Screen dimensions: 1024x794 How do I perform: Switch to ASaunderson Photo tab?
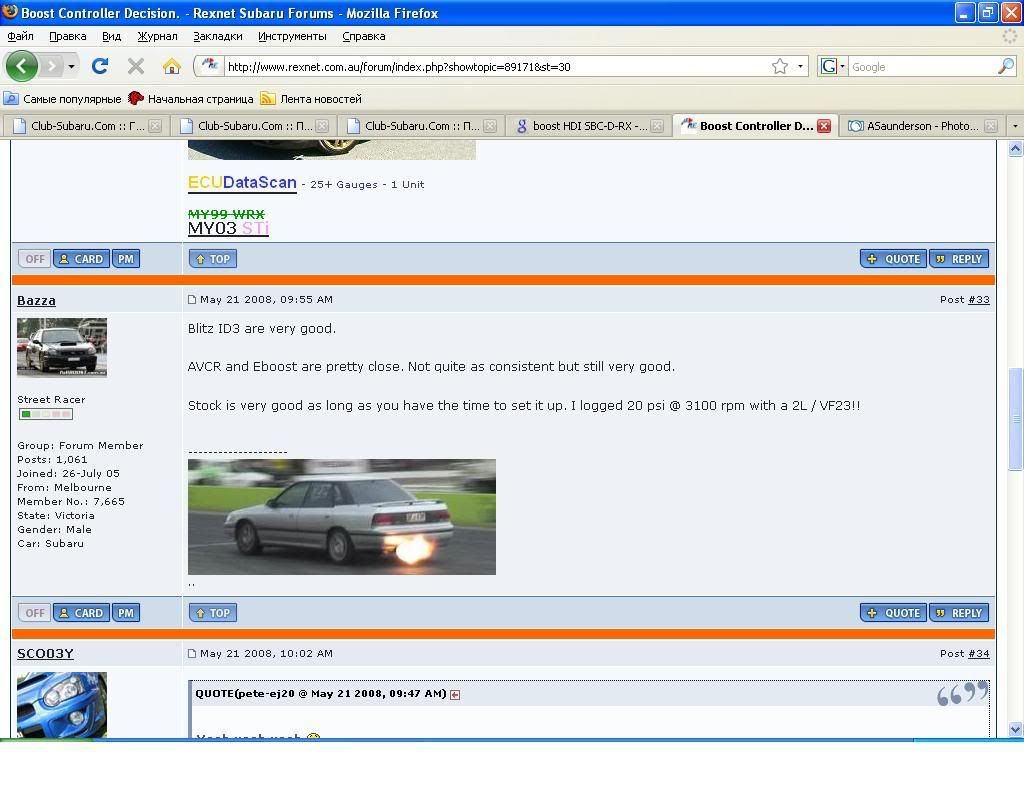tap(921, 126)
